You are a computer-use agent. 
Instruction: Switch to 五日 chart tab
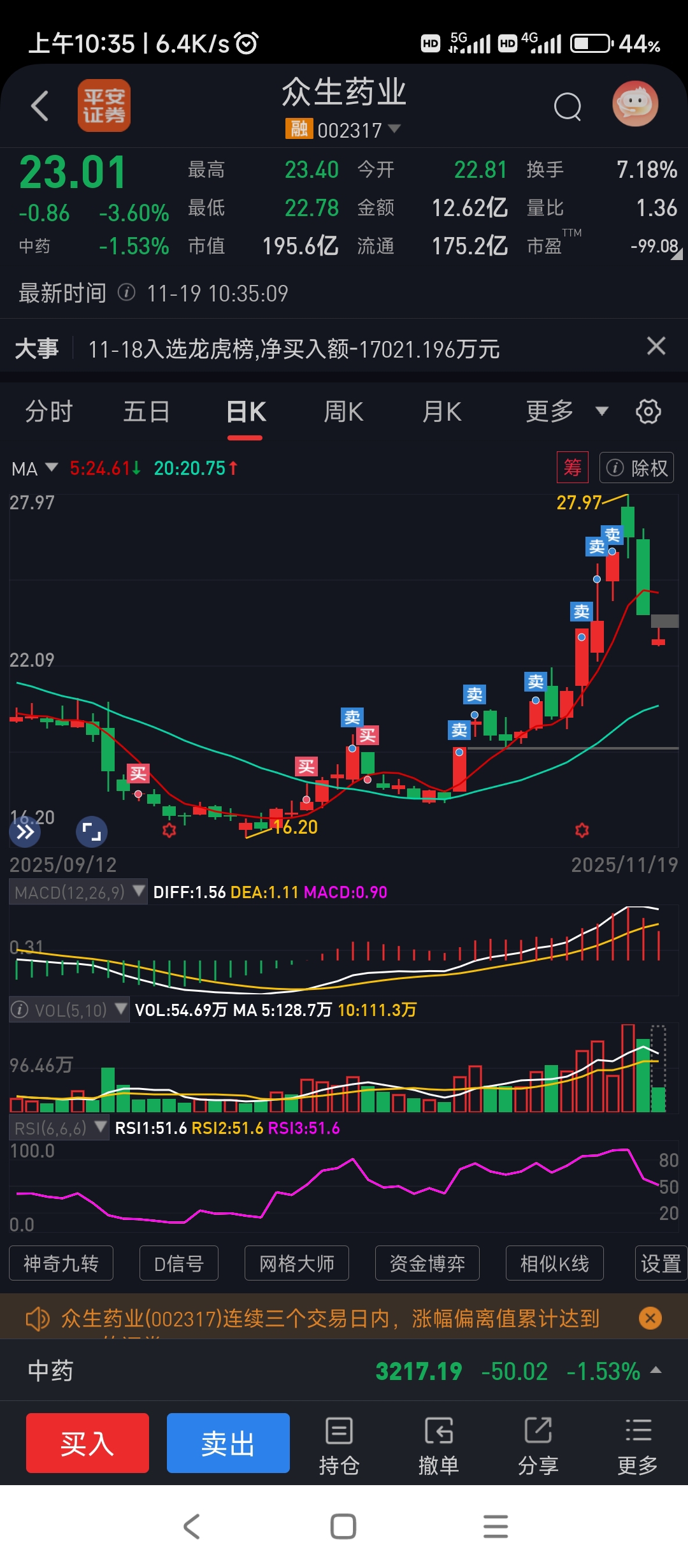pos(147,412)
